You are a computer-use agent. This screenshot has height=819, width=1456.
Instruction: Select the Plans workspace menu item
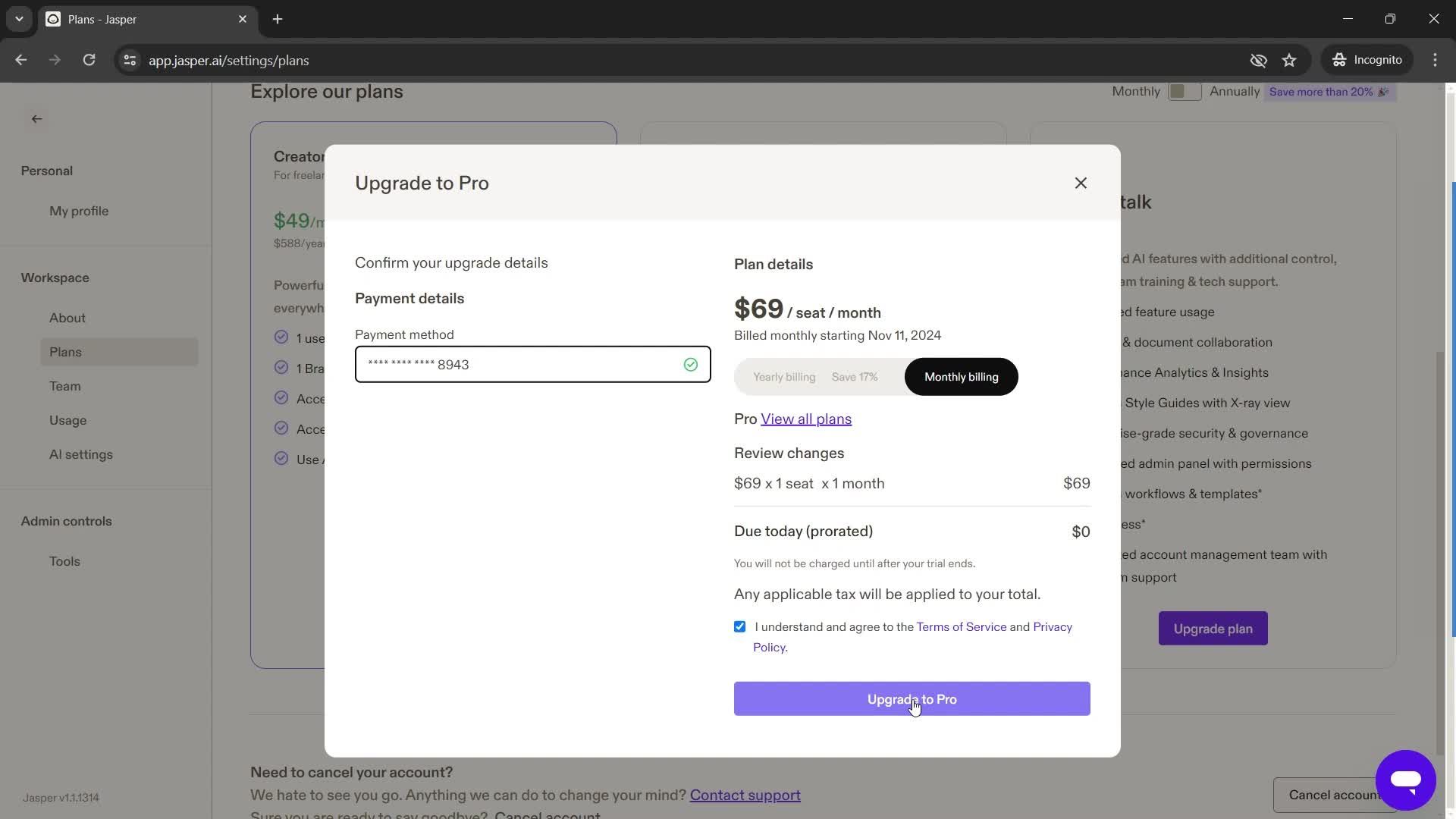point(64,352)
